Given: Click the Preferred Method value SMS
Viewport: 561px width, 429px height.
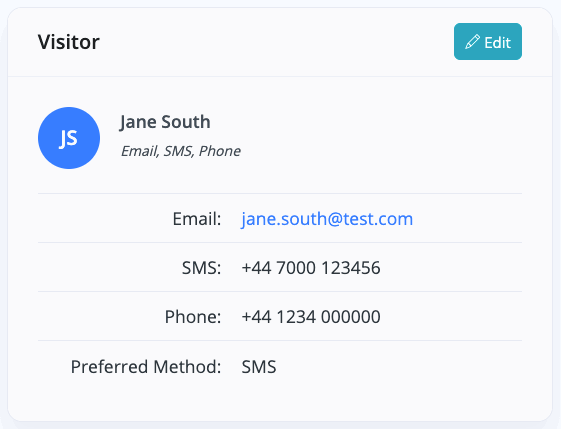Looking at the screenshot, I should (x=259, y=367).
